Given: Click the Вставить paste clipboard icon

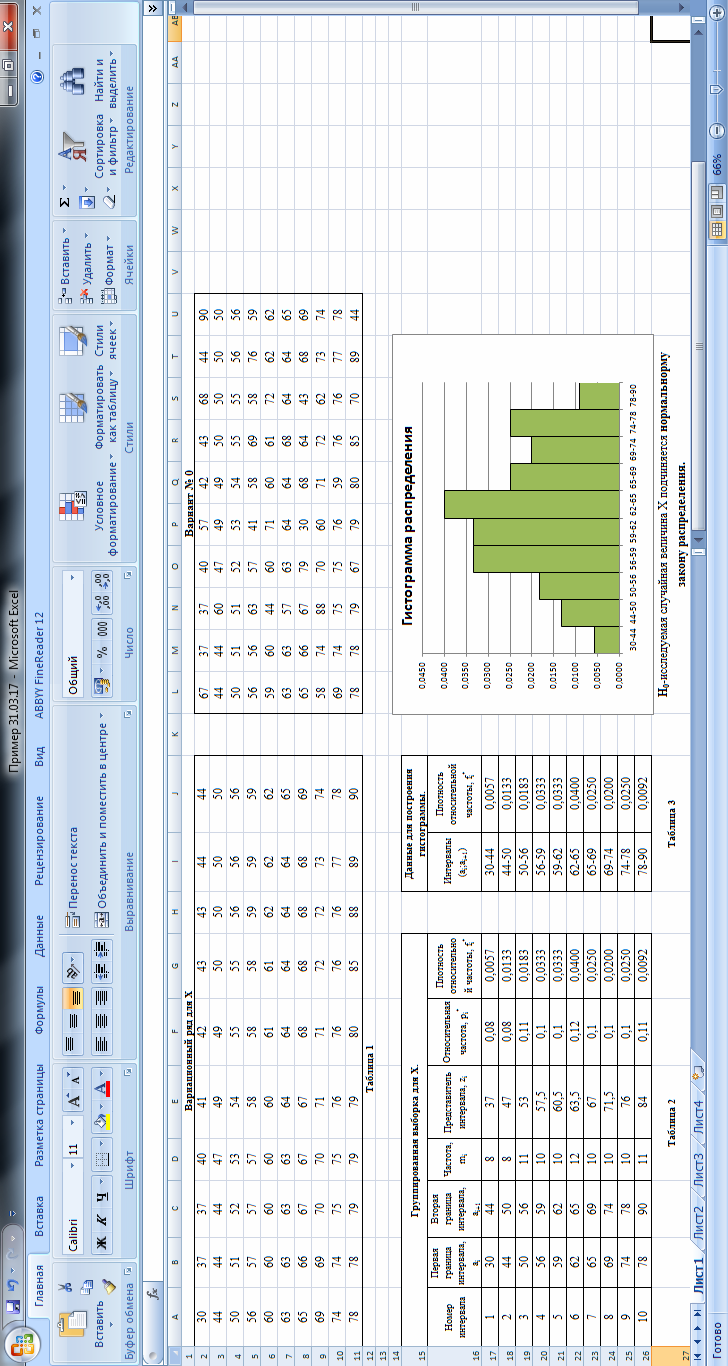Looking at the screenshot, I should pyautogui.click(x=72, y=1323).
